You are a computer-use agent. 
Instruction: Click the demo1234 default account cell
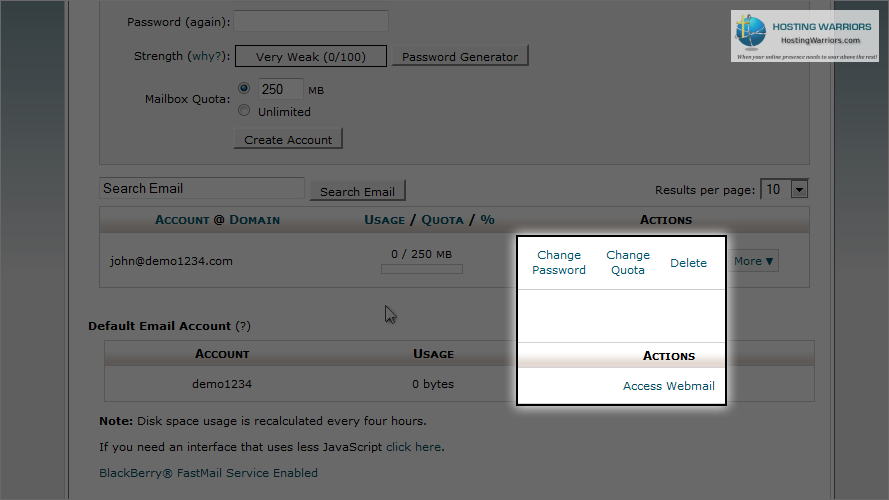pos(222,384)
